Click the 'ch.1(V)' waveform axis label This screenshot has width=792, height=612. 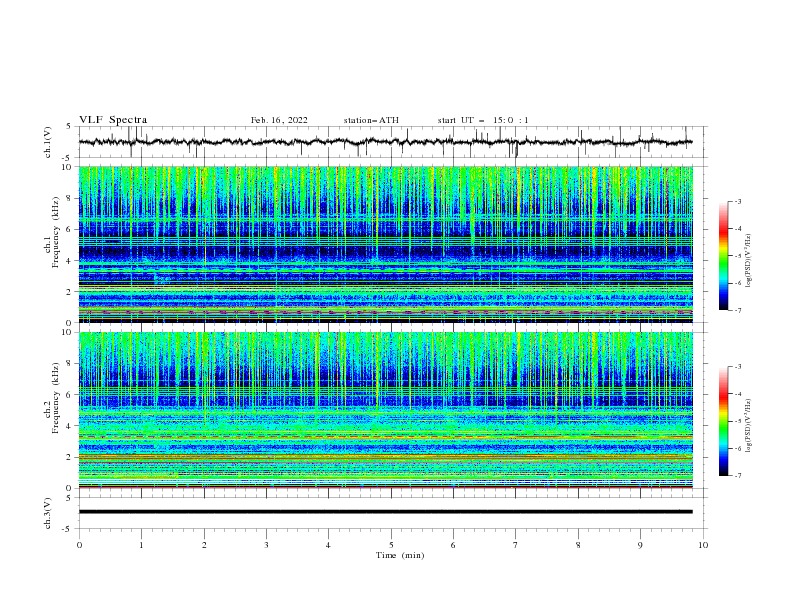point(48,142)
